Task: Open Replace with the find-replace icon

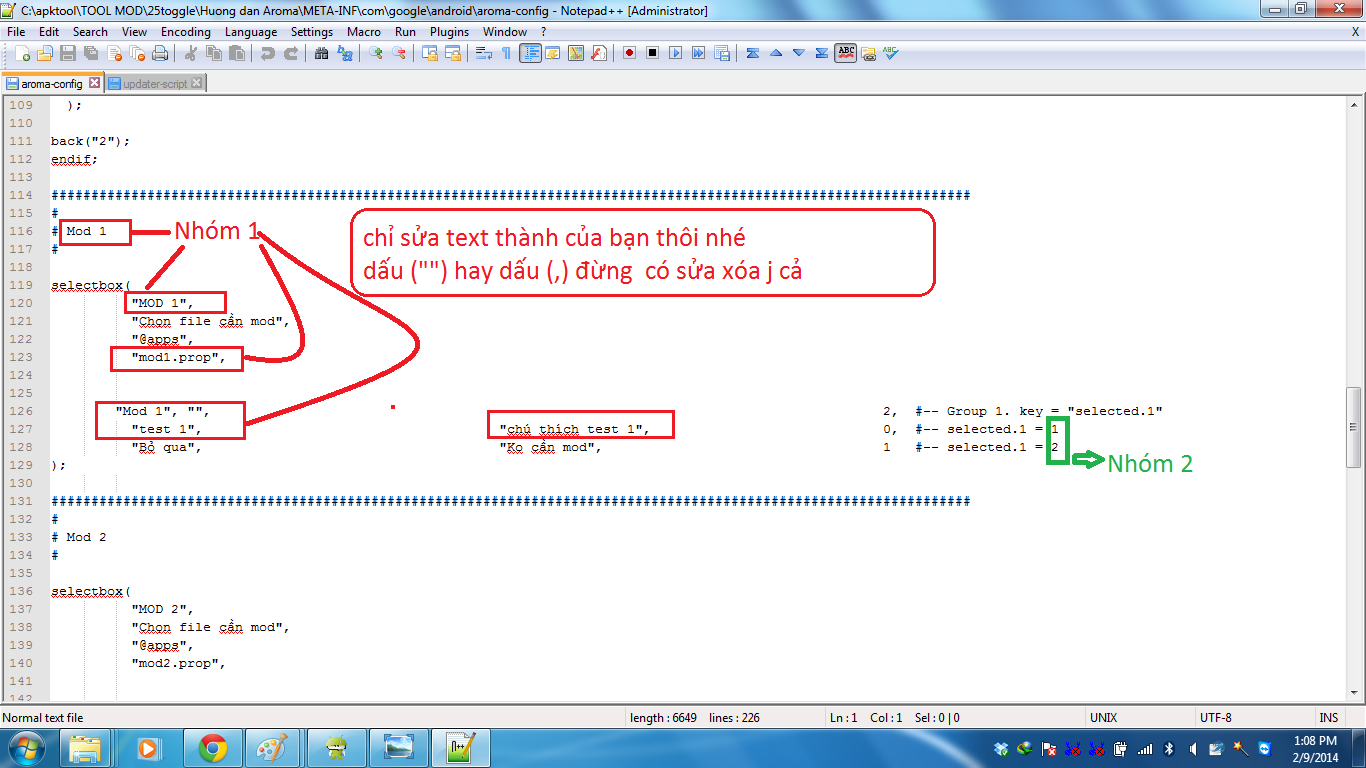Action: click(x=345, y=53)
